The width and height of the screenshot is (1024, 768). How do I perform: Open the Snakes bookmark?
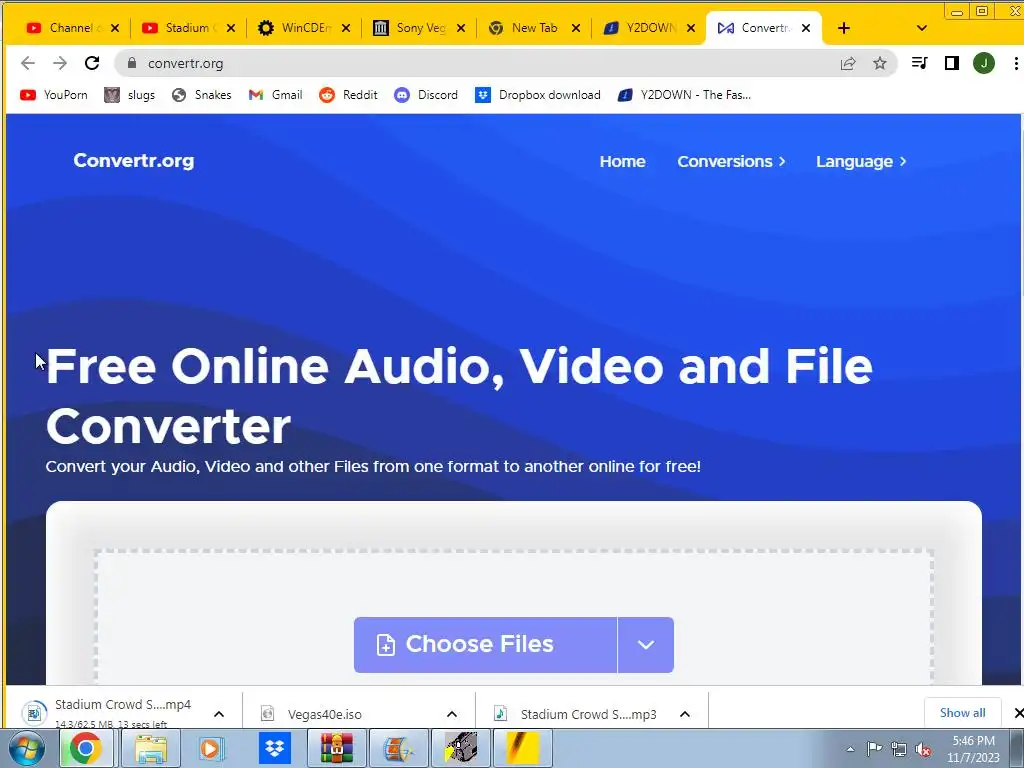(201, 95)
